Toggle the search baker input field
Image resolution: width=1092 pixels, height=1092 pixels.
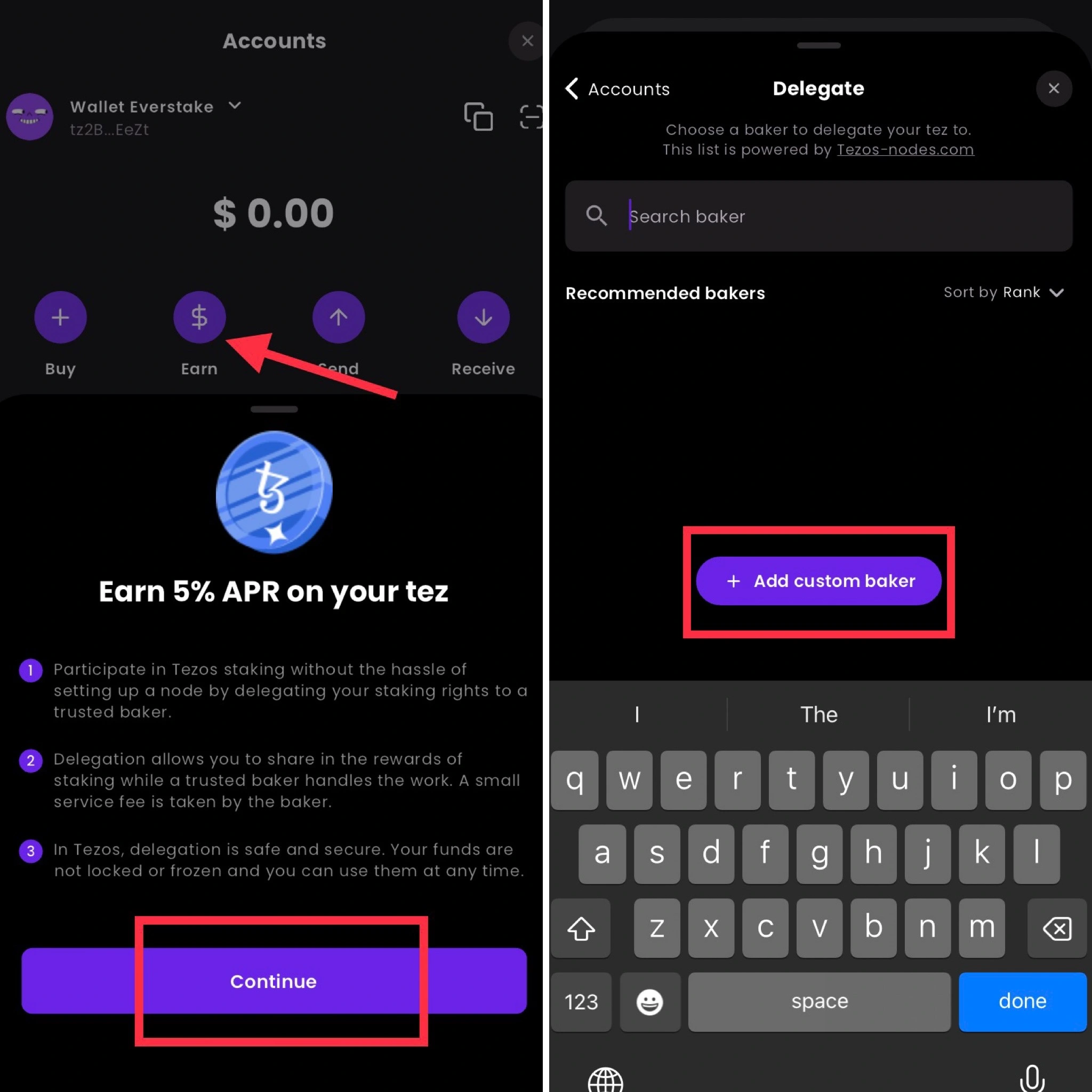818,215
